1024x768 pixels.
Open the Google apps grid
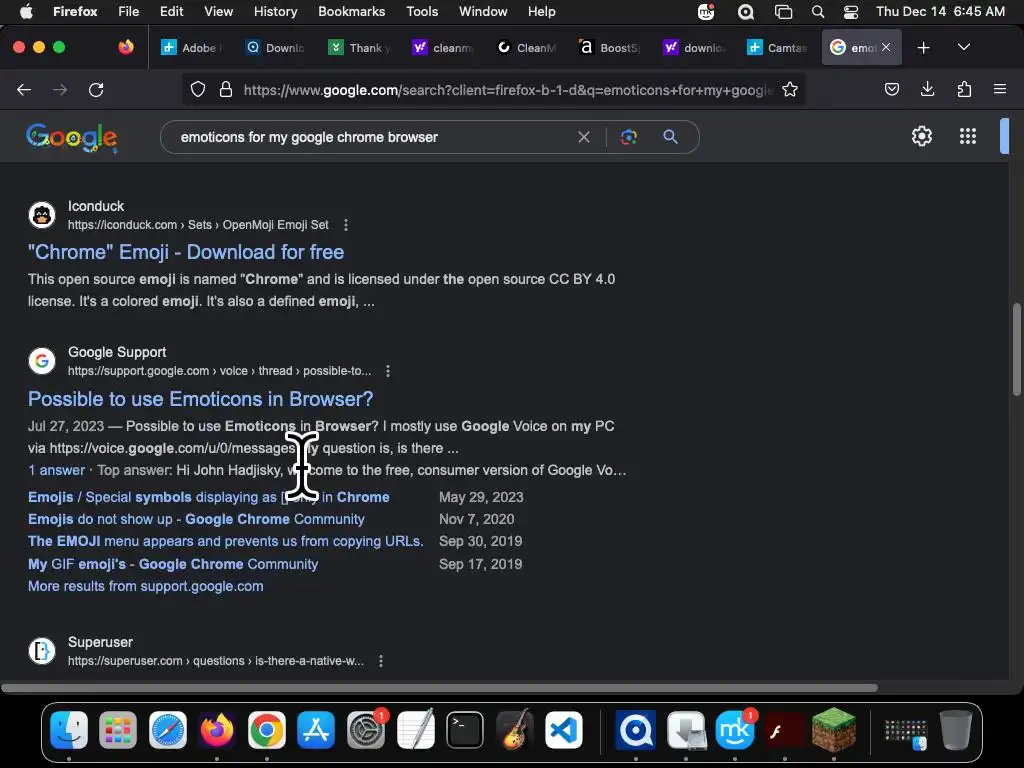tap(968, 136)
